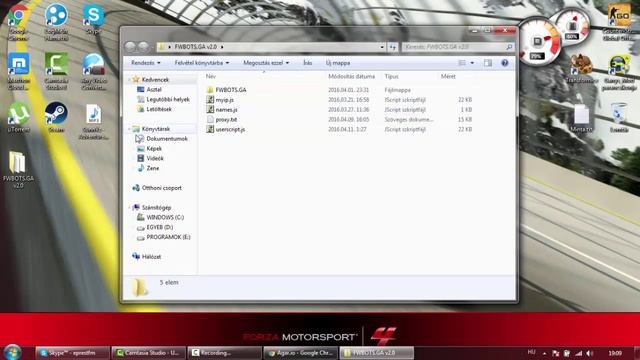Show hidden tray icons with the arrow
Viewport: 640px width, 360px height.
pyautogui.click(x=544, y=353)
